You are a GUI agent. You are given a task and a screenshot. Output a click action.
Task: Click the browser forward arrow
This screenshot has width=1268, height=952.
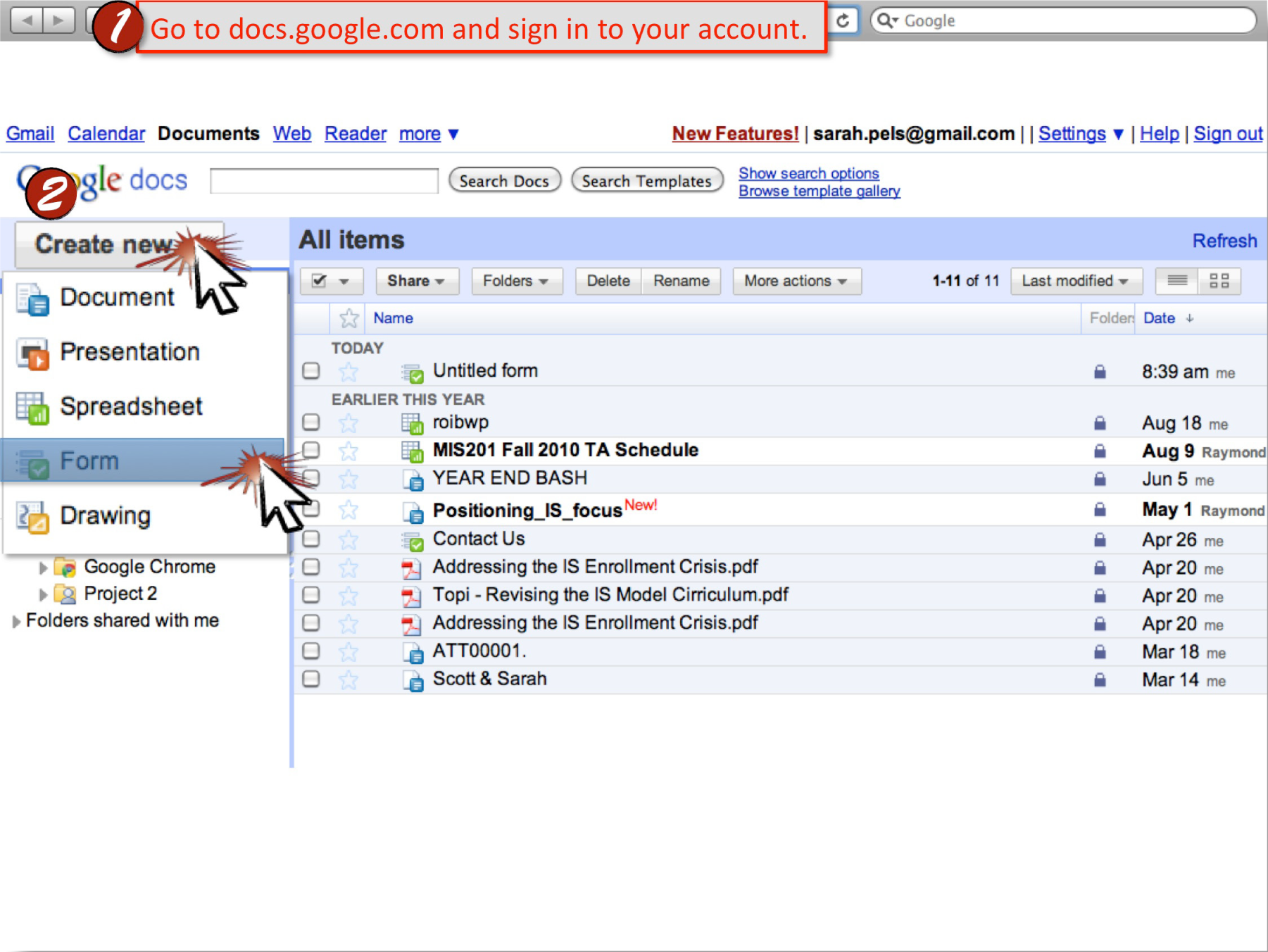pyautogui.click(x=58, y=20)
